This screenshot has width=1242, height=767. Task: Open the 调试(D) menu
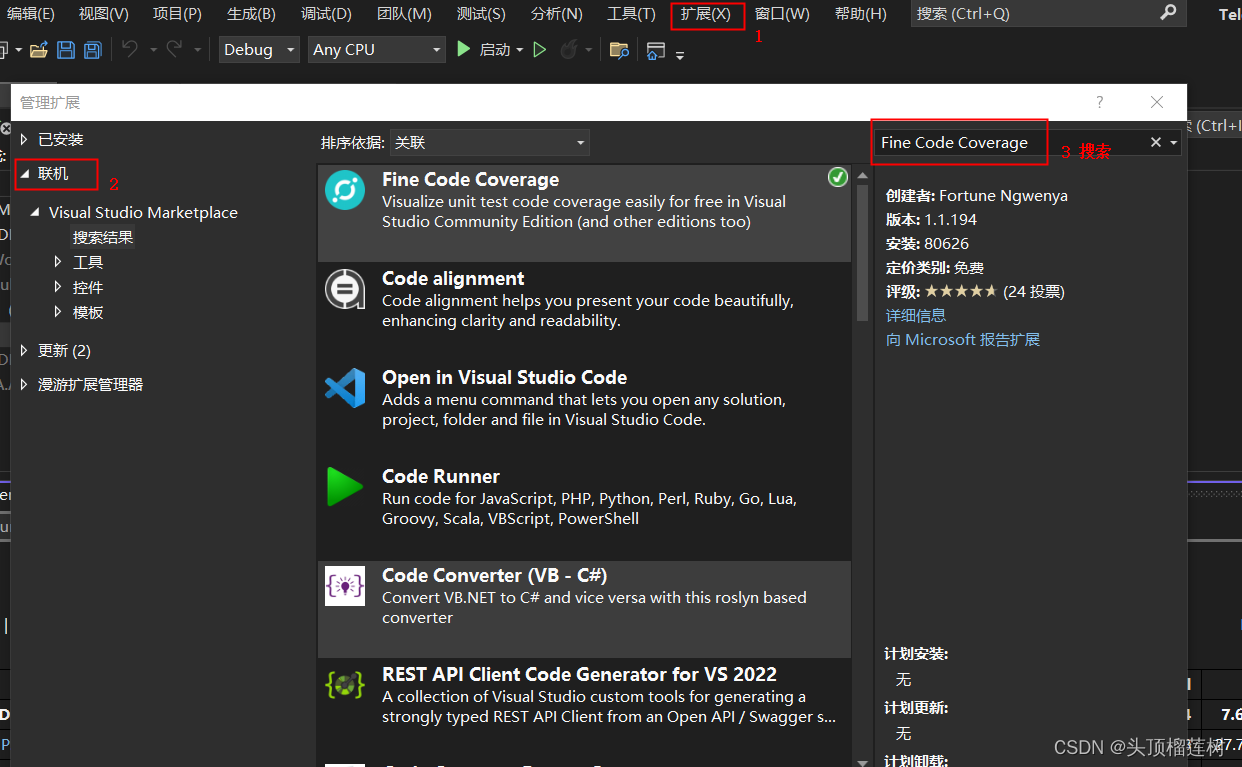click(326, 14)
